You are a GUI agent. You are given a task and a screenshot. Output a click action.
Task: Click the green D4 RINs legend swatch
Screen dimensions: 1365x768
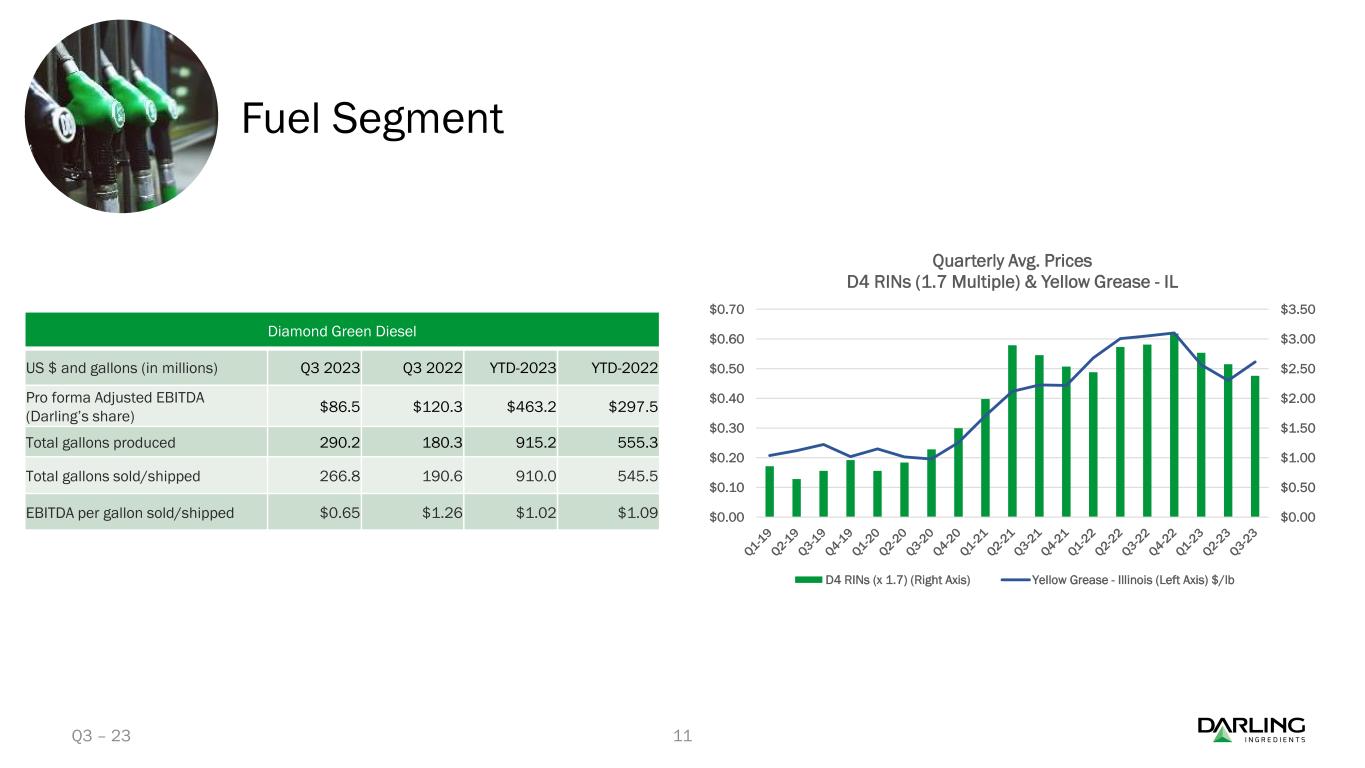(x=808, y=580)
